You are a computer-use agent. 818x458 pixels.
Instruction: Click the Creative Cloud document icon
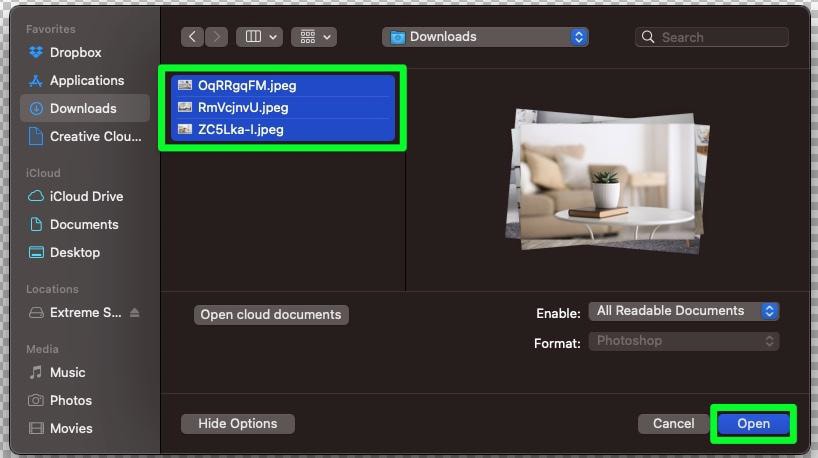(36, 136)
